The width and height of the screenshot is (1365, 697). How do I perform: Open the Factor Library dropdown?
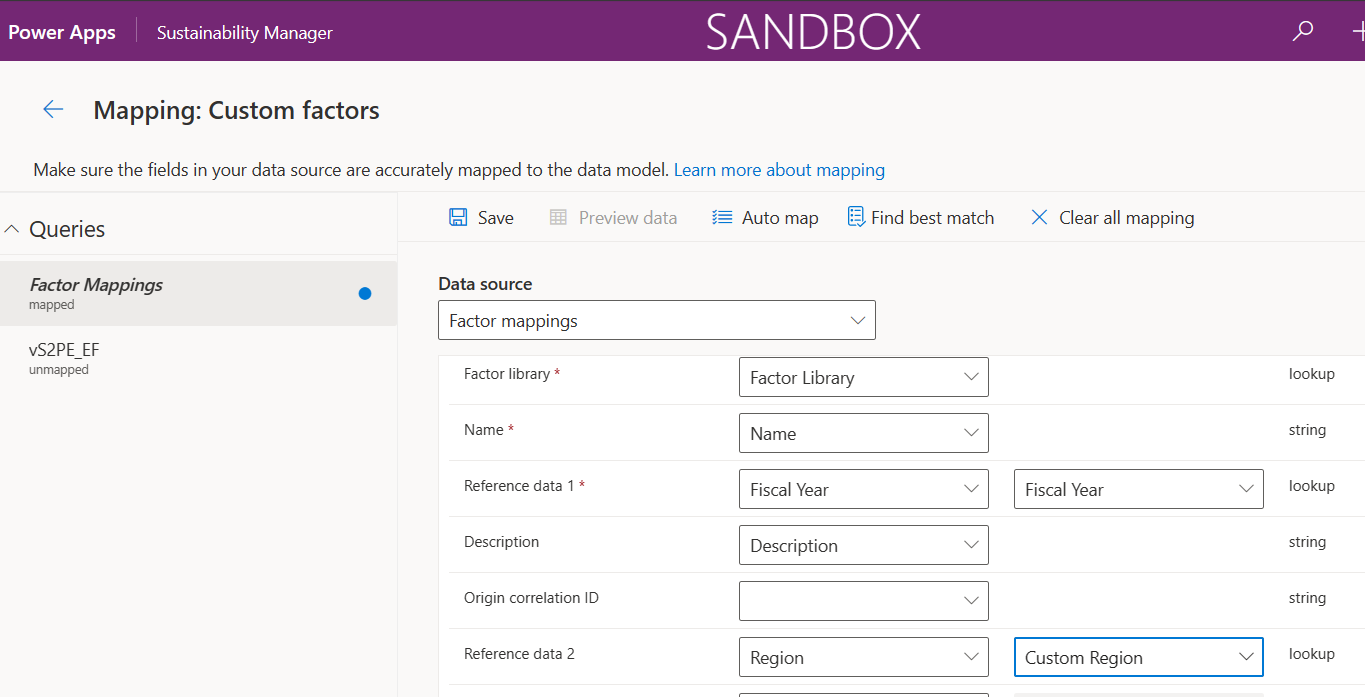click(x=864, y=377)
